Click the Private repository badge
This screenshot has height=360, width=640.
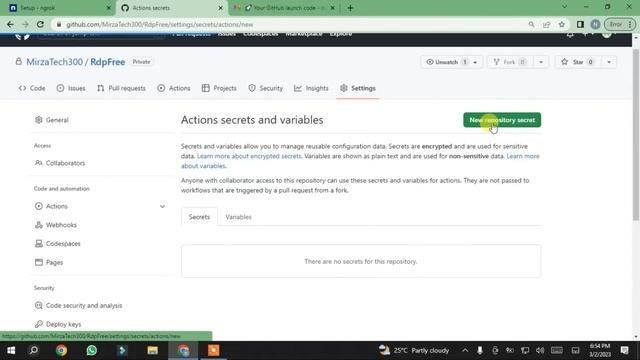pyautogui.click(x=141, y=62)
